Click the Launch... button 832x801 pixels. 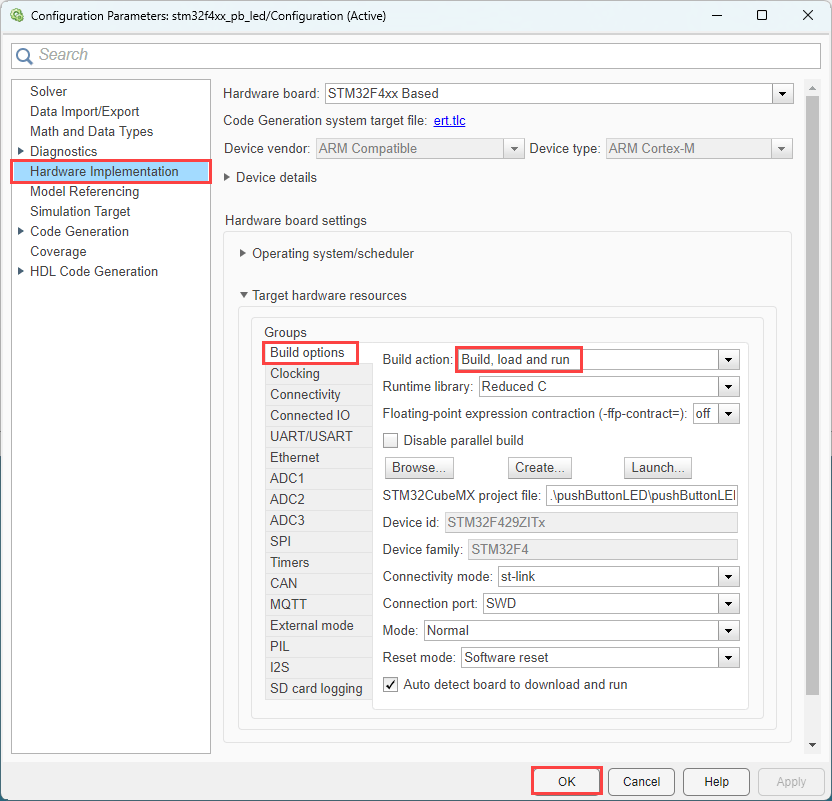point(658,467)
